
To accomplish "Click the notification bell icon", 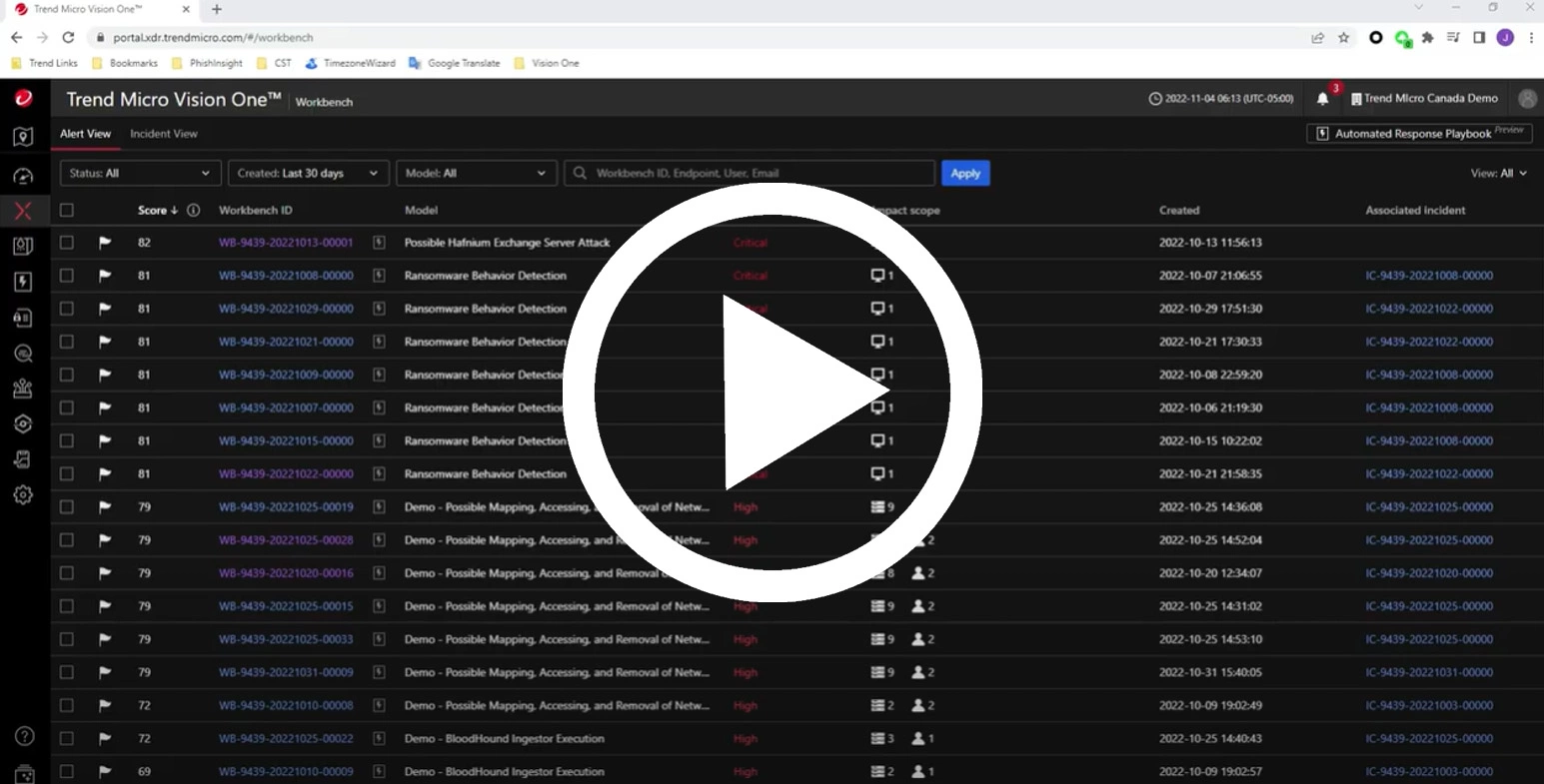I will 1322,99.
